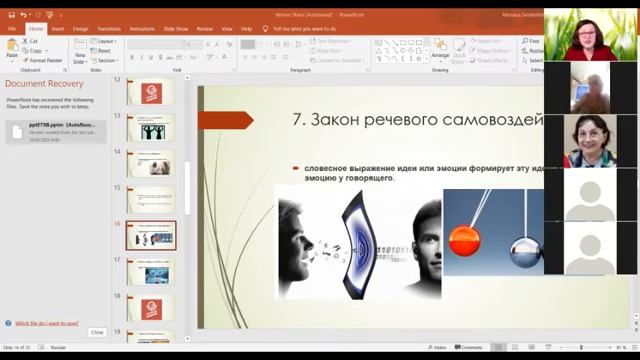640x360 pixels.
Task: Close the Document Recovery pane
Action: [x=97, y=332]
